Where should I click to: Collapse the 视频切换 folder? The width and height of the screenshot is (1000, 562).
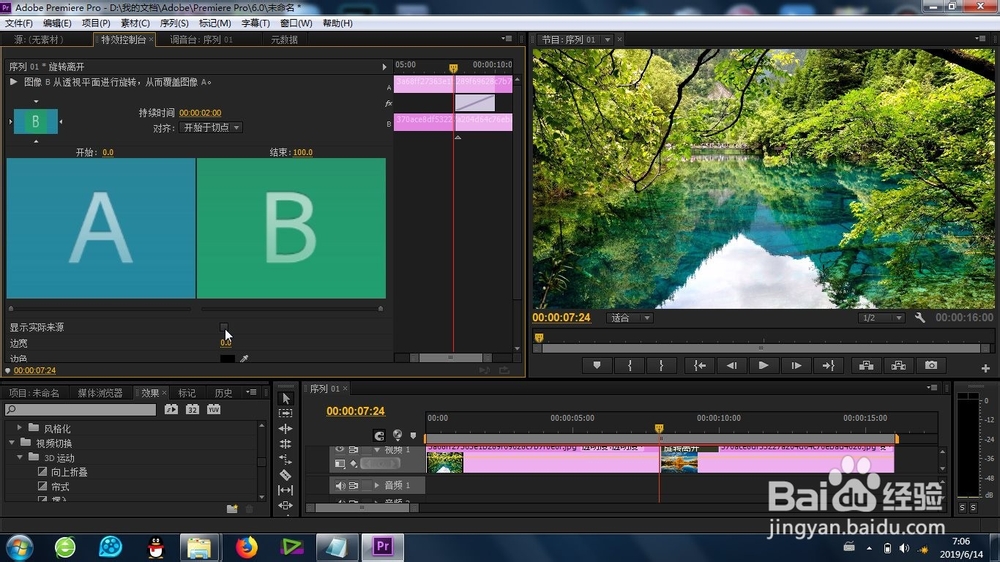pyautogui.click(x=12, y=443)
